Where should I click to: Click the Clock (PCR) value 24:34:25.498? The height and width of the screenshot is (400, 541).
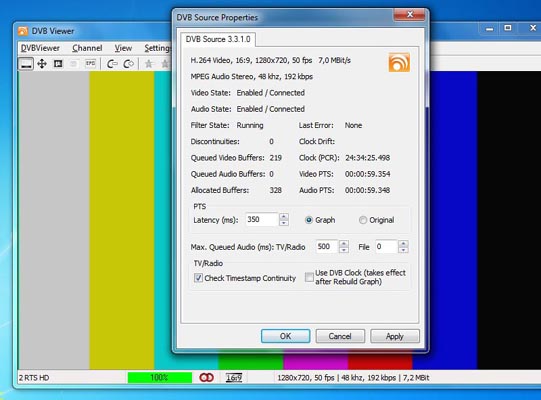click(x=367, y=158)
